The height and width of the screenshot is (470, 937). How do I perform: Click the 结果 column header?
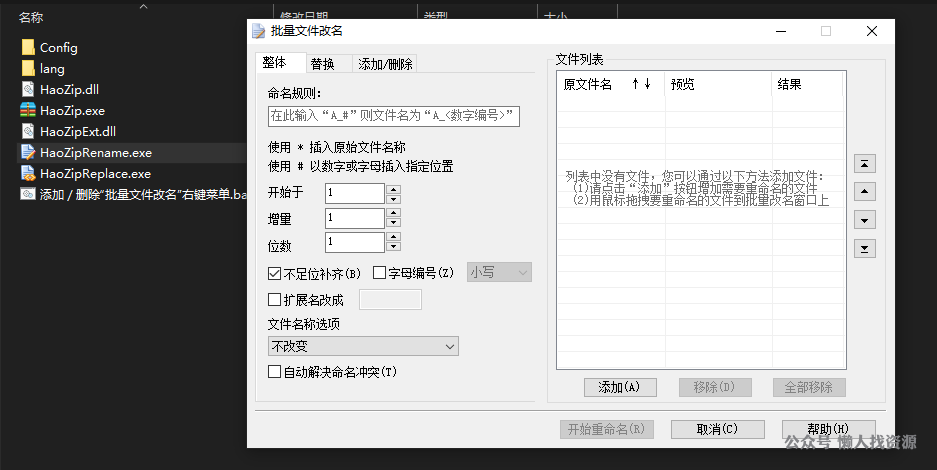pos(807,84)
